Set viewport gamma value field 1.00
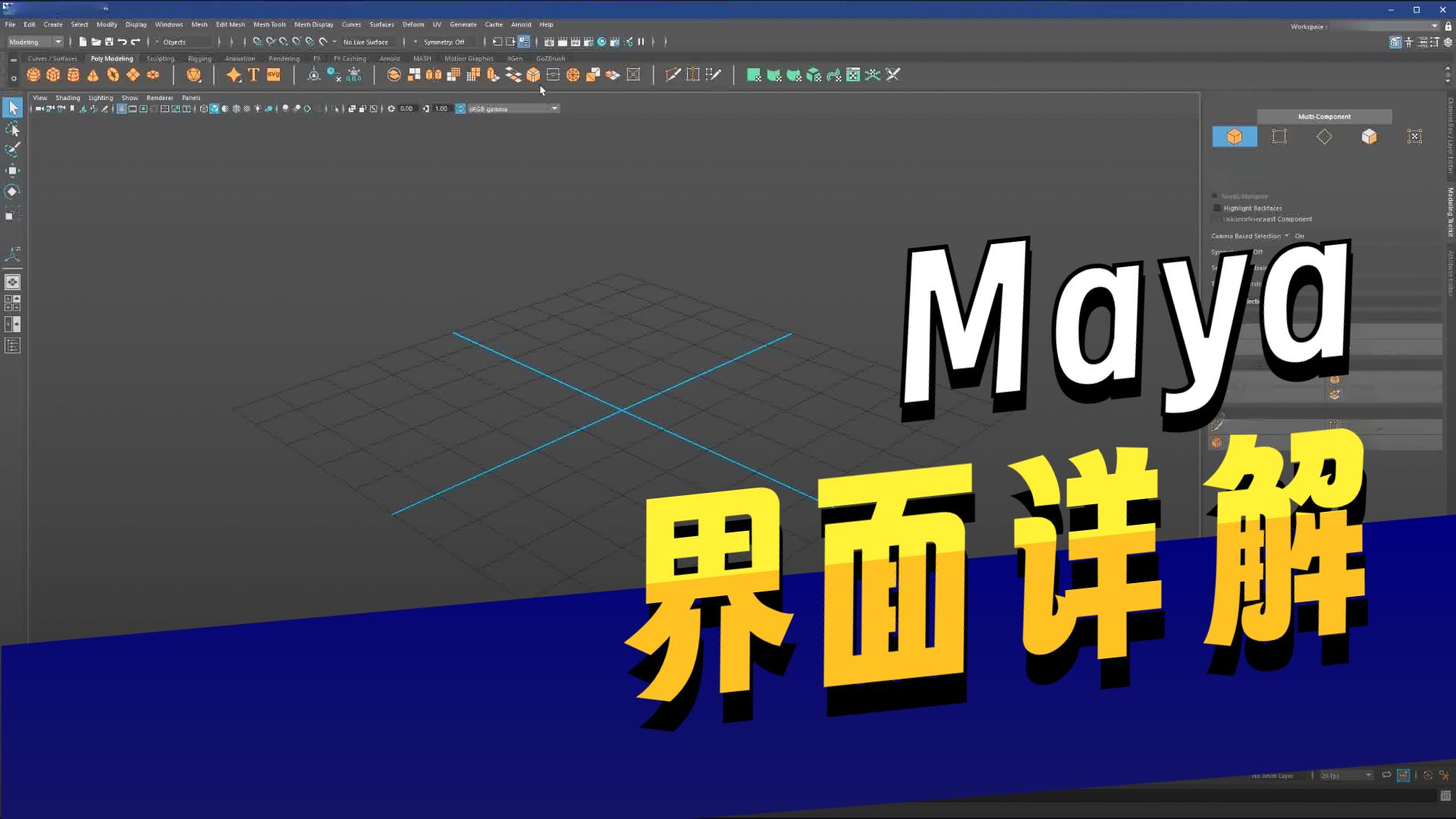 click(441, 108)
